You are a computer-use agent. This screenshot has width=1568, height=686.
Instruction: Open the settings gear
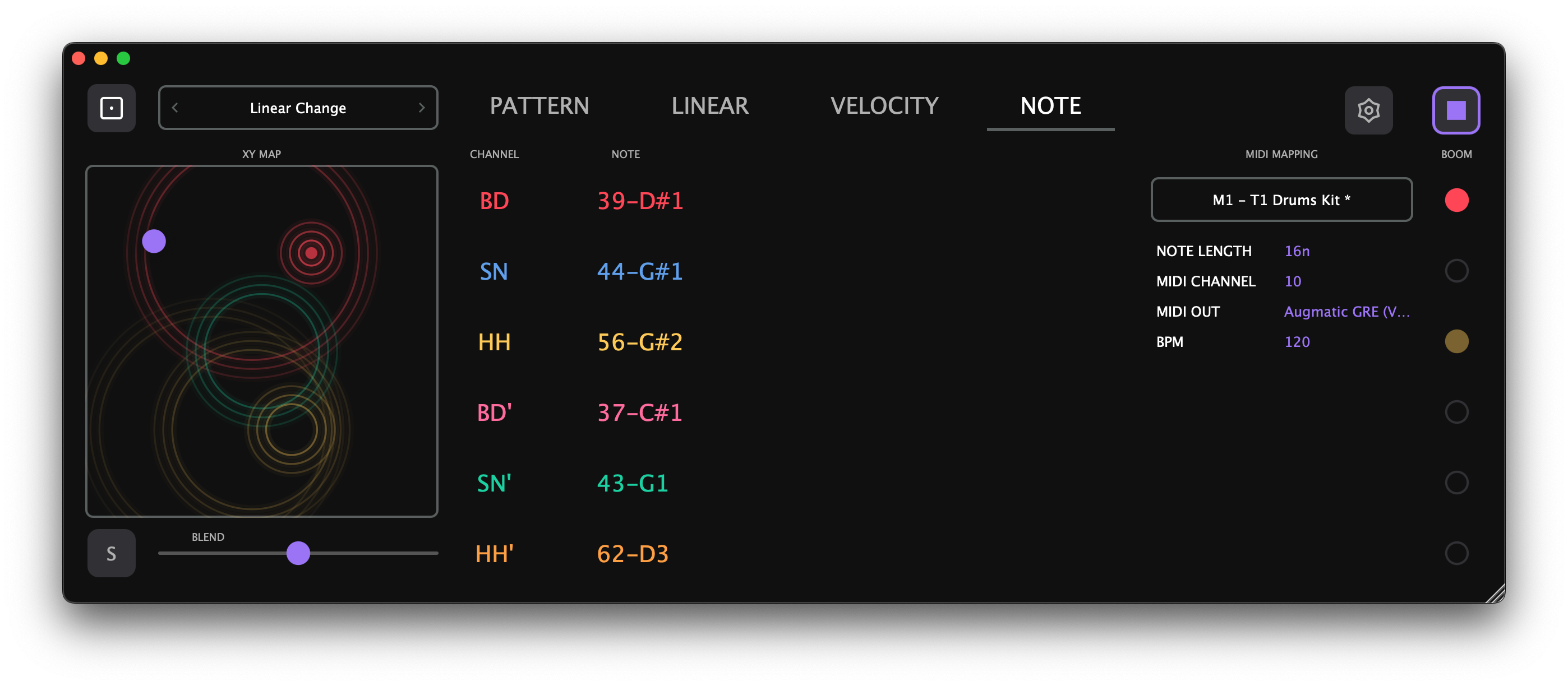pyautogui.click(x=1369, y=110)
